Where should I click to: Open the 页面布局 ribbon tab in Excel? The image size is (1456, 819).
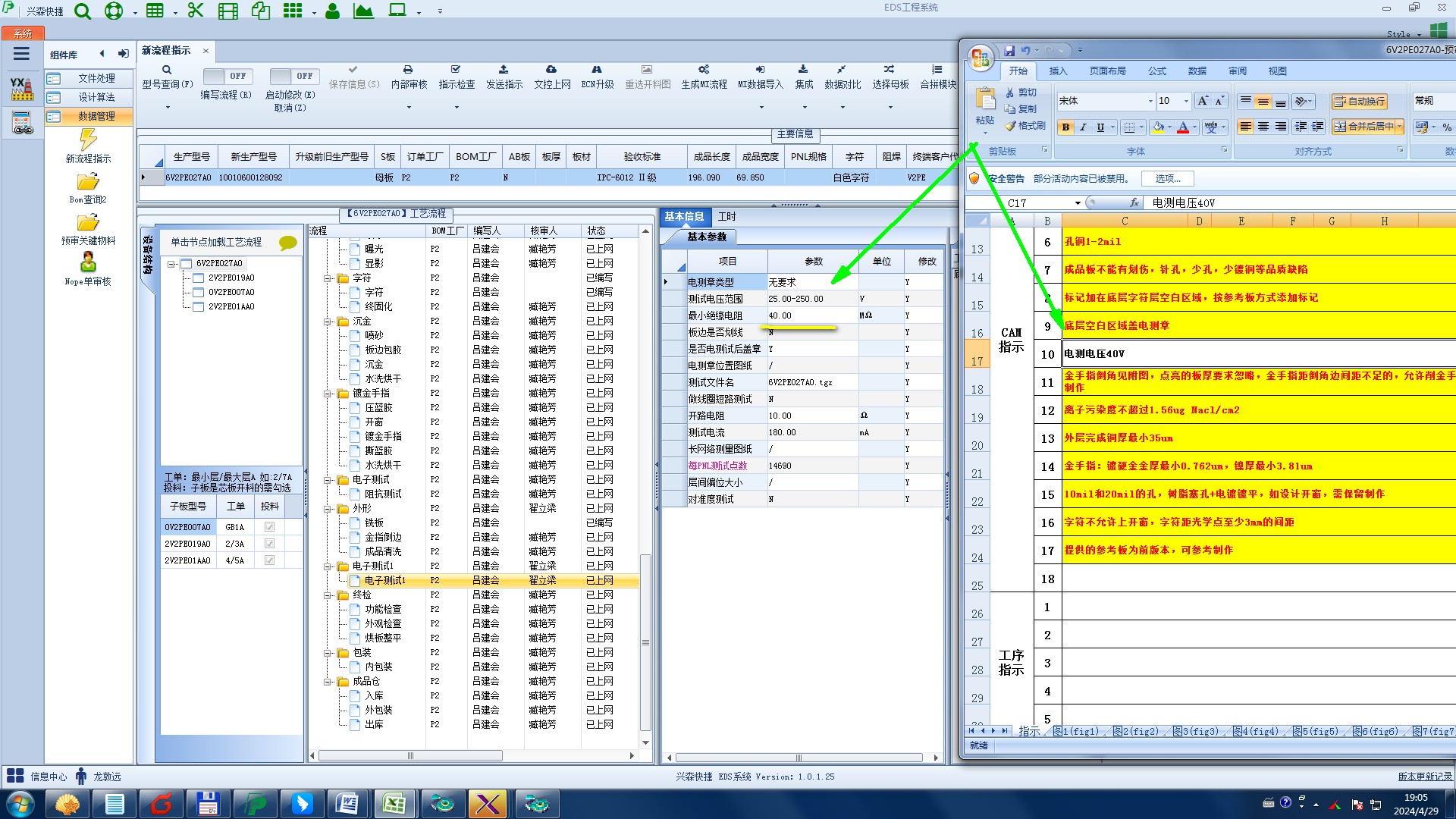pyautogui.click(x=1107, y=71)
